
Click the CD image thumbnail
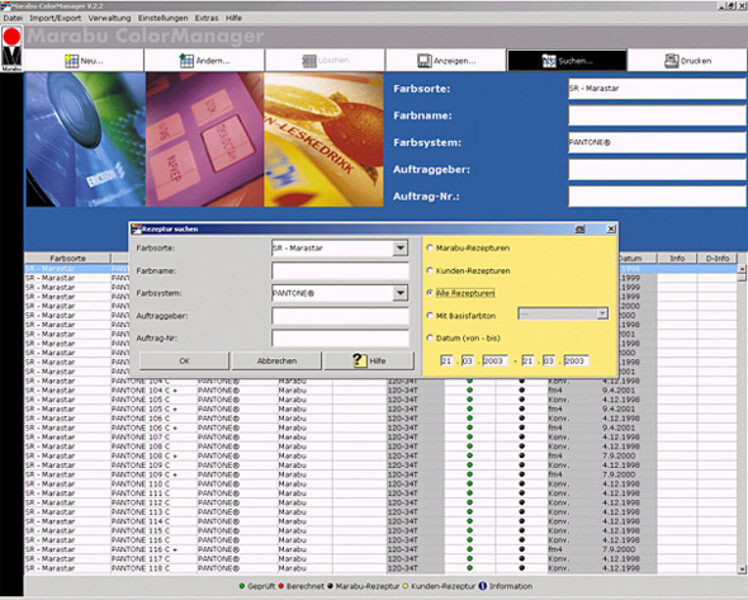coord(86,139)
